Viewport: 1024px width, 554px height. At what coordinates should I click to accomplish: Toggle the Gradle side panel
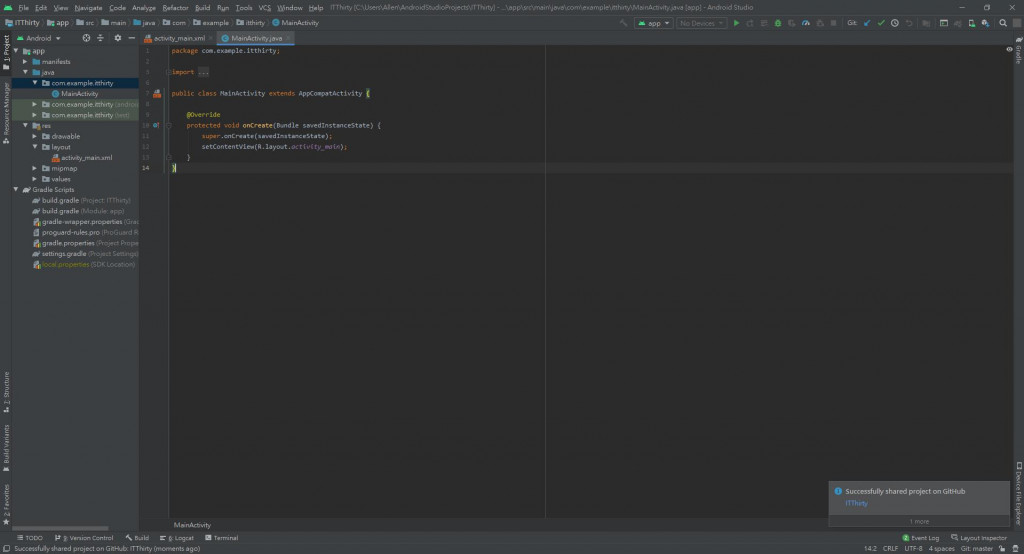tap(1018, 50)
